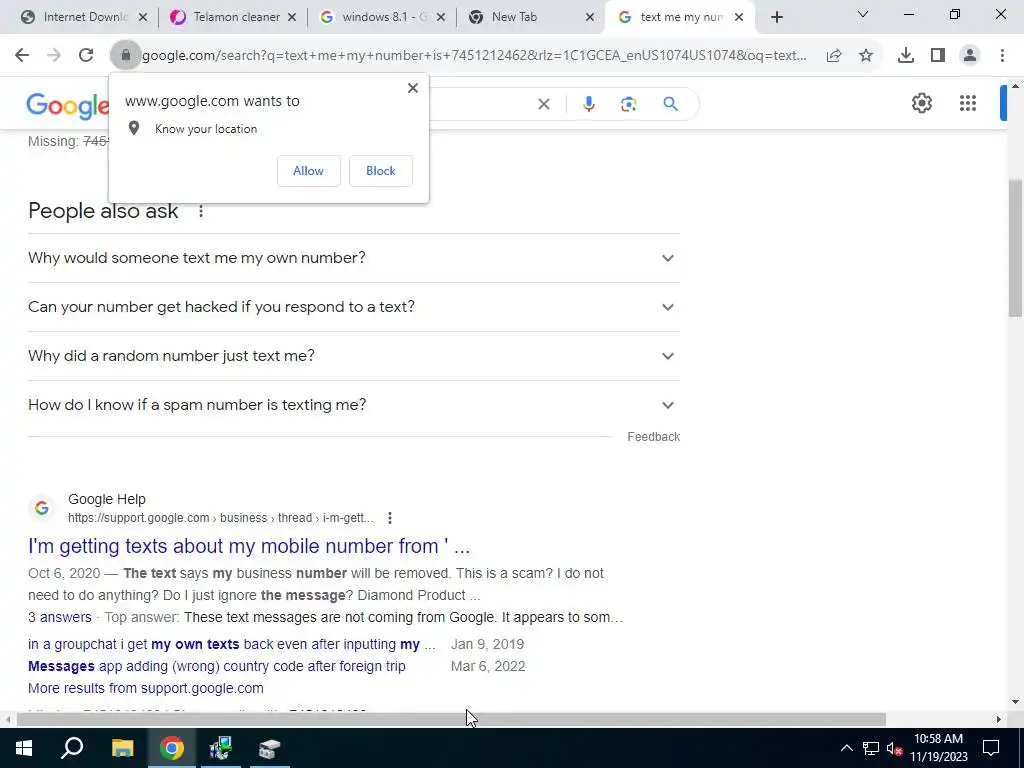Search by image with the Lens icon

coord(628,104)
